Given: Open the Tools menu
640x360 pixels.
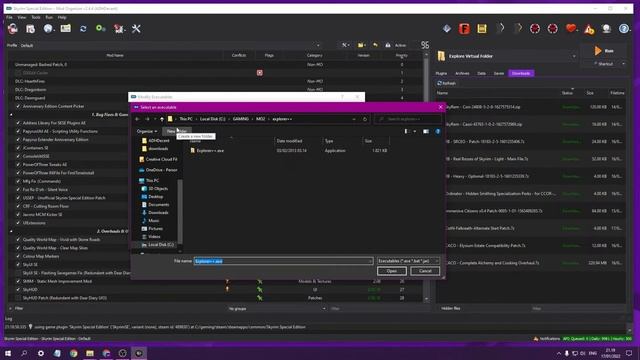Looking at the screenshot, I should click(36, 18).
